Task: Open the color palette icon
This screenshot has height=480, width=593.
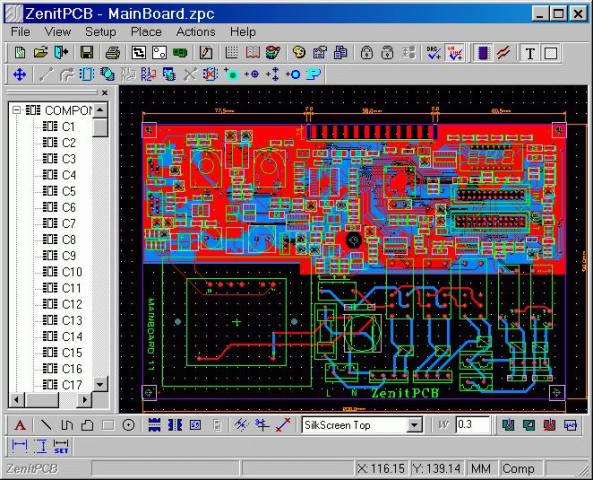Action: click(x=299, y=53)
